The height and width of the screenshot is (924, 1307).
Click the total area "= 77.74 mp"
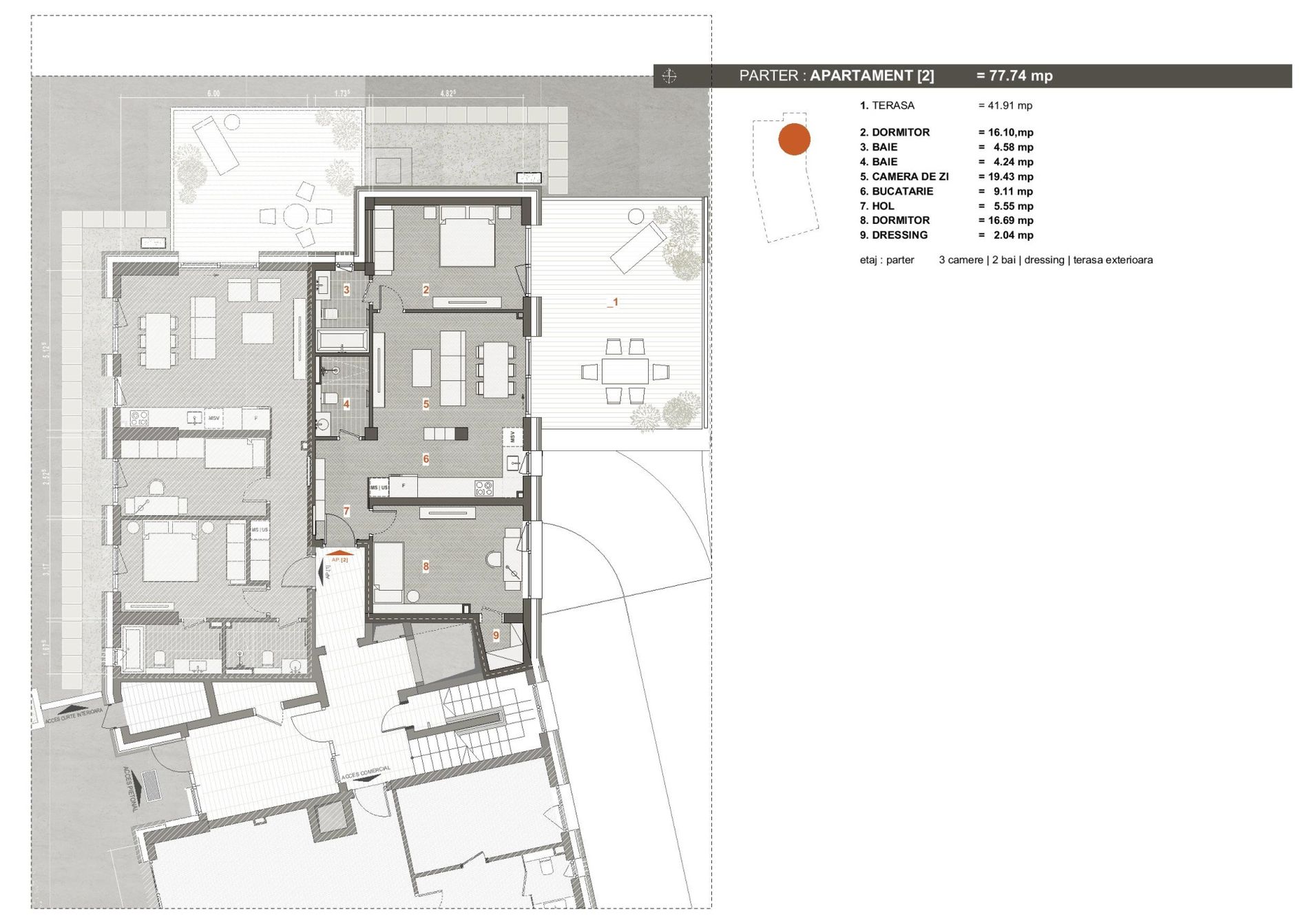pyautogui.click(x=1014, y=76)
